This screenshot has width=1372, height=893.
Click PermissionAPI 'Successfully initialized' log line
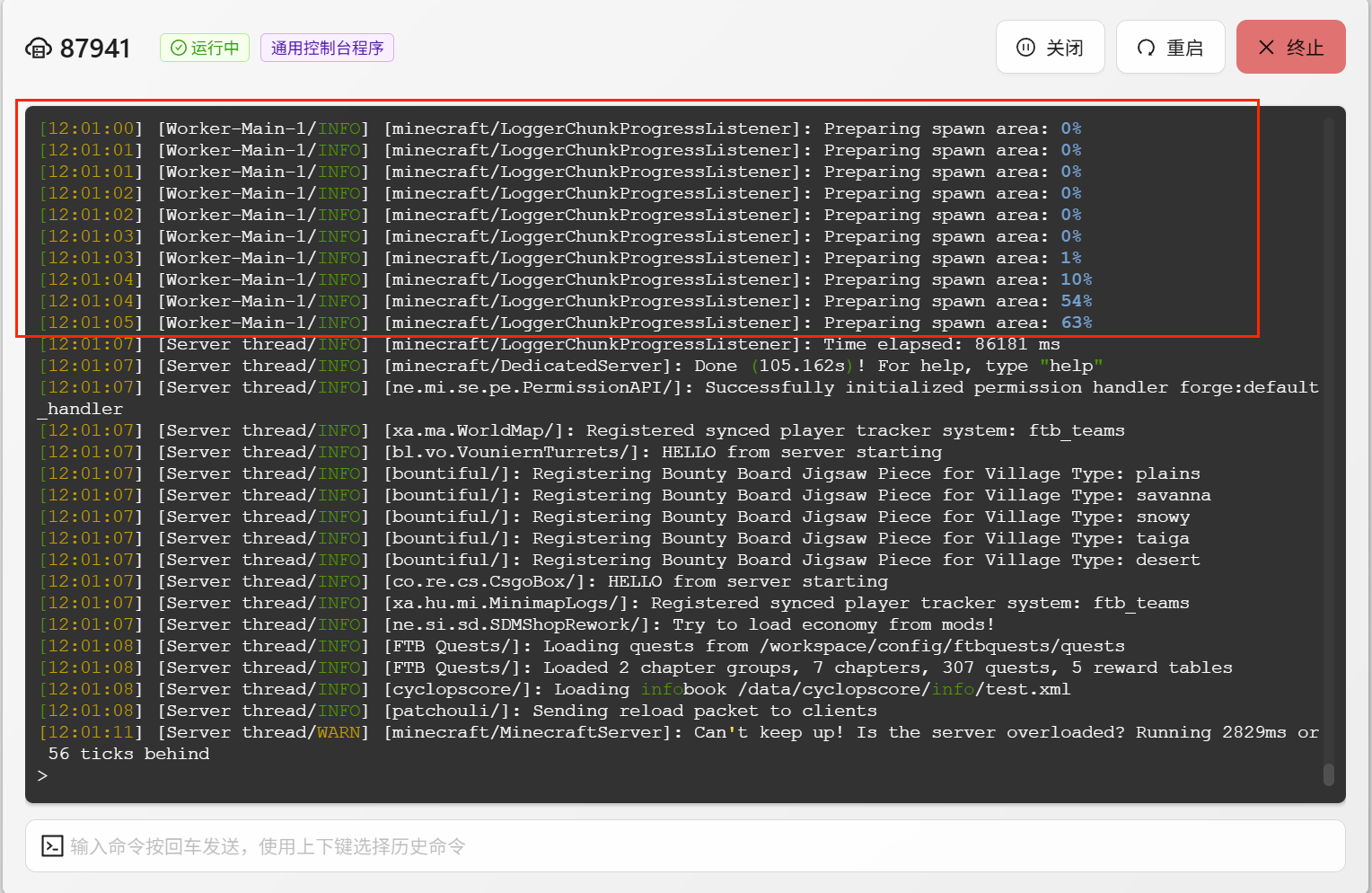(x=679, y=387)
